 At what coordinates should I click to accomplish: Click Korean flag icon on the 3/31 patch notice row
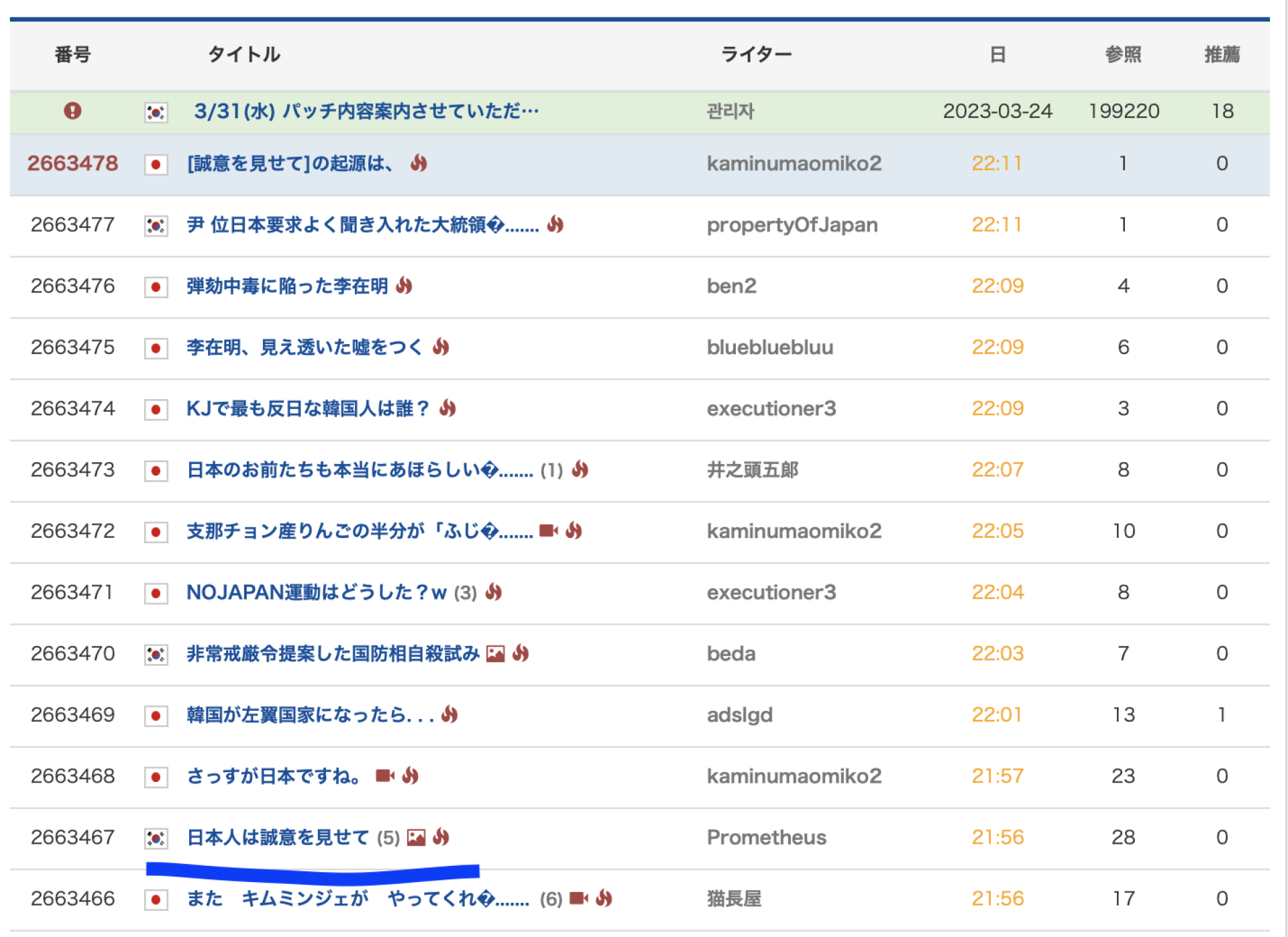pos(156,112)
